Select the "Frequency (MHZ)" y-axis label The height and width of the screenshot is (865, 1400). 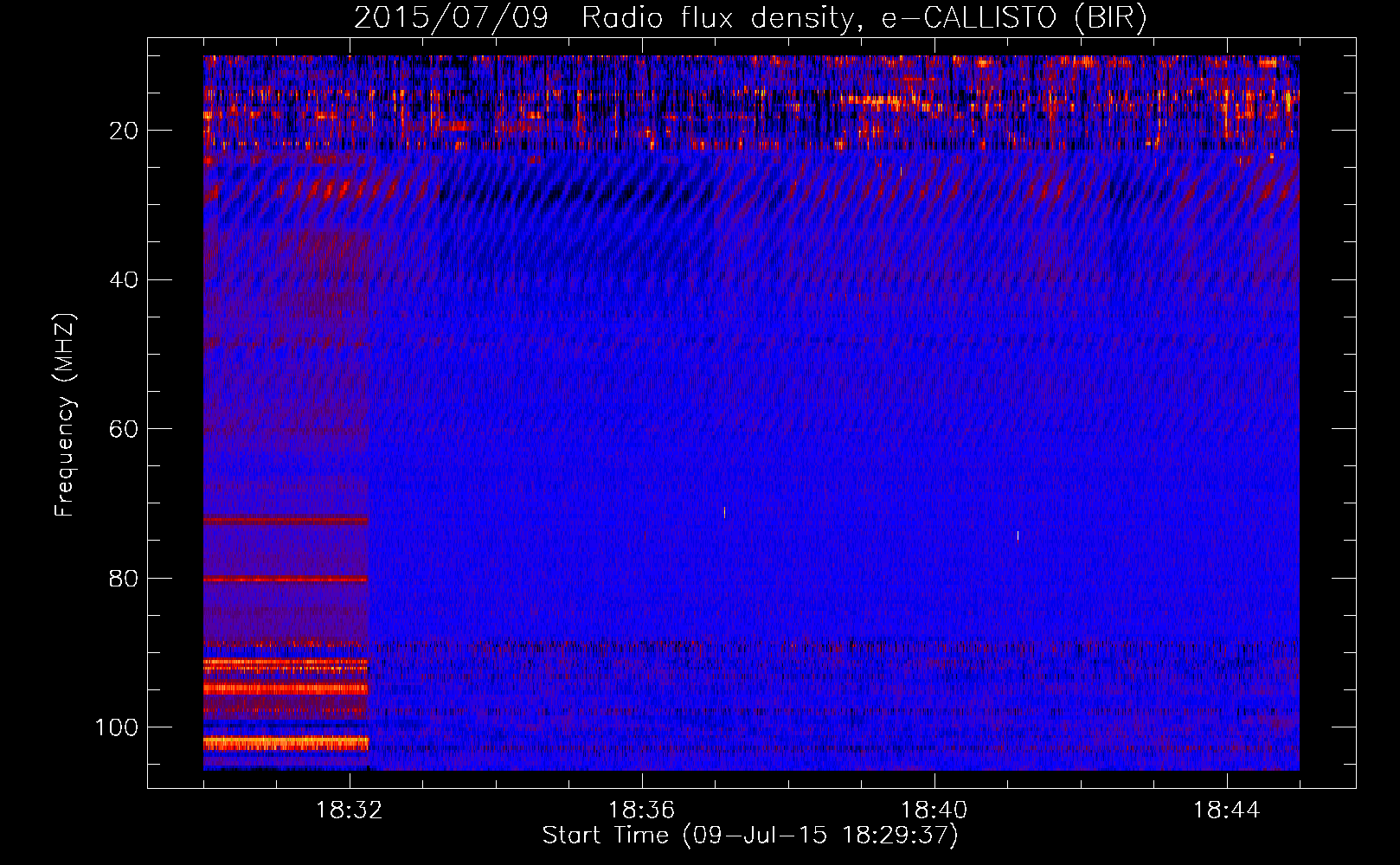coord(65,414)
